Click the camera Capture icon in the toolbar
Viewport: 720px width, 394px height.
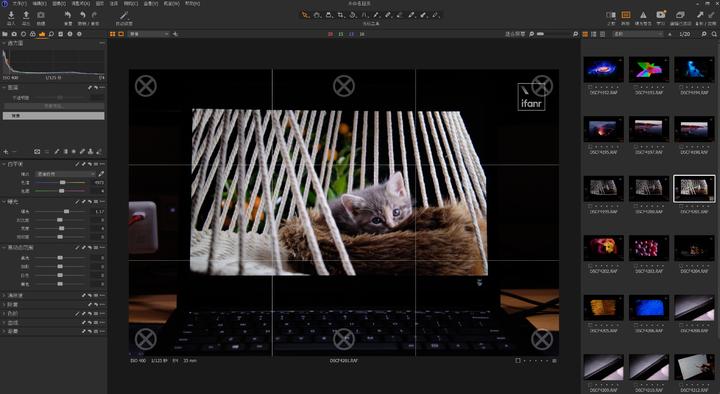coord(41,15)
